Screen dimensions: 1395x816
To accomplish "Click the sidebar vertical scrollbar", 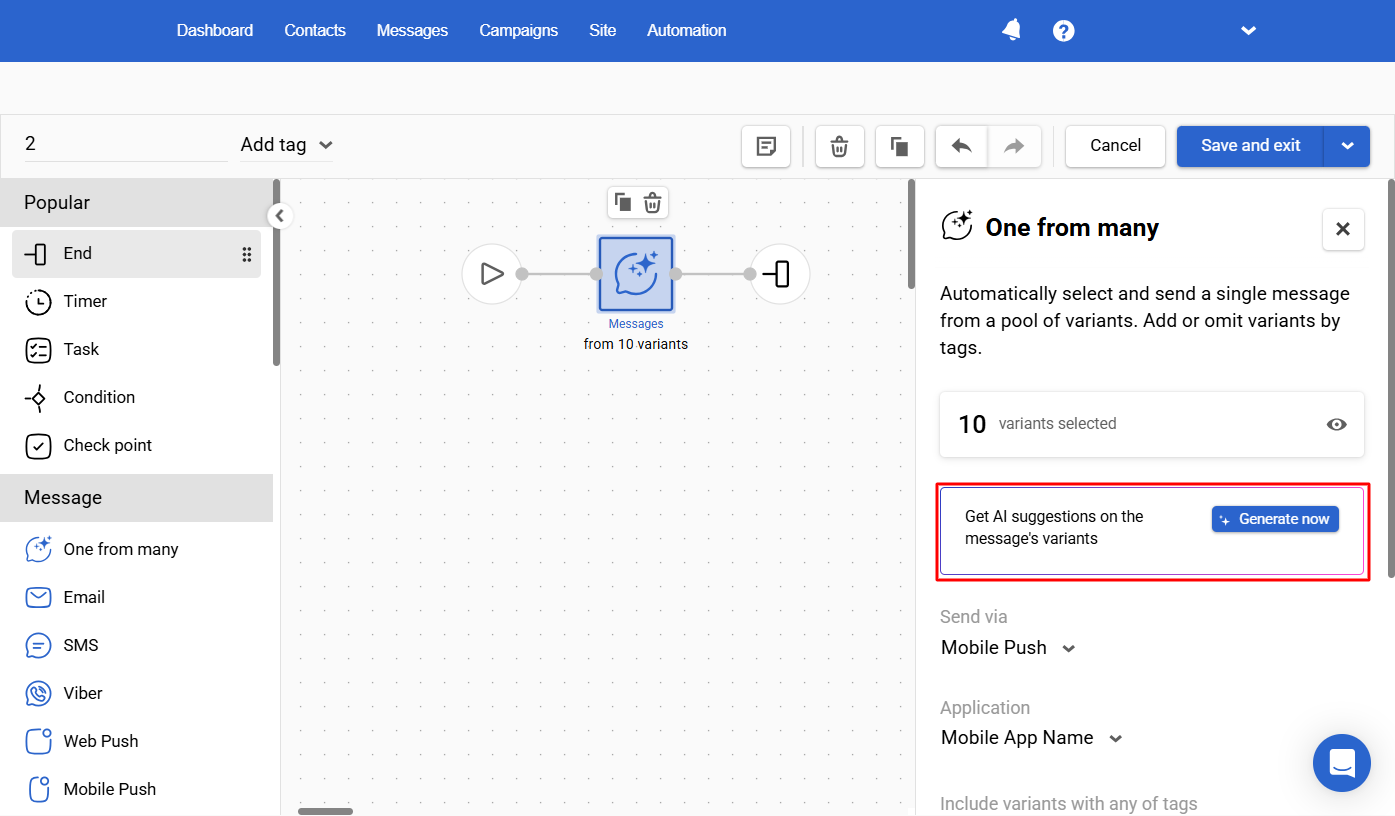I will 276,273.
